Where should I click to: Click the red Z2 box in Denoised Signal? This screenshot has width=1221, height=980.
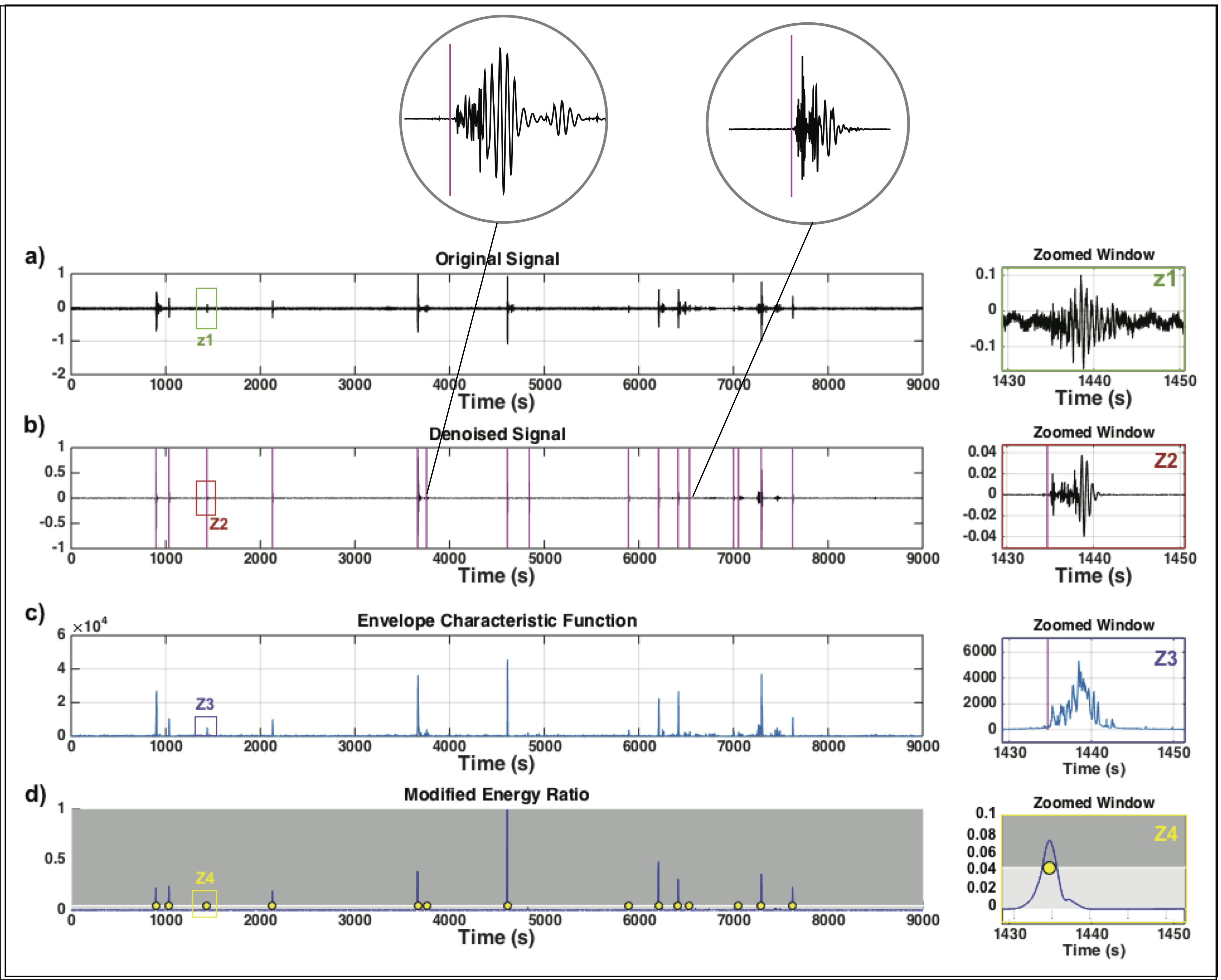tap(206, 498)
